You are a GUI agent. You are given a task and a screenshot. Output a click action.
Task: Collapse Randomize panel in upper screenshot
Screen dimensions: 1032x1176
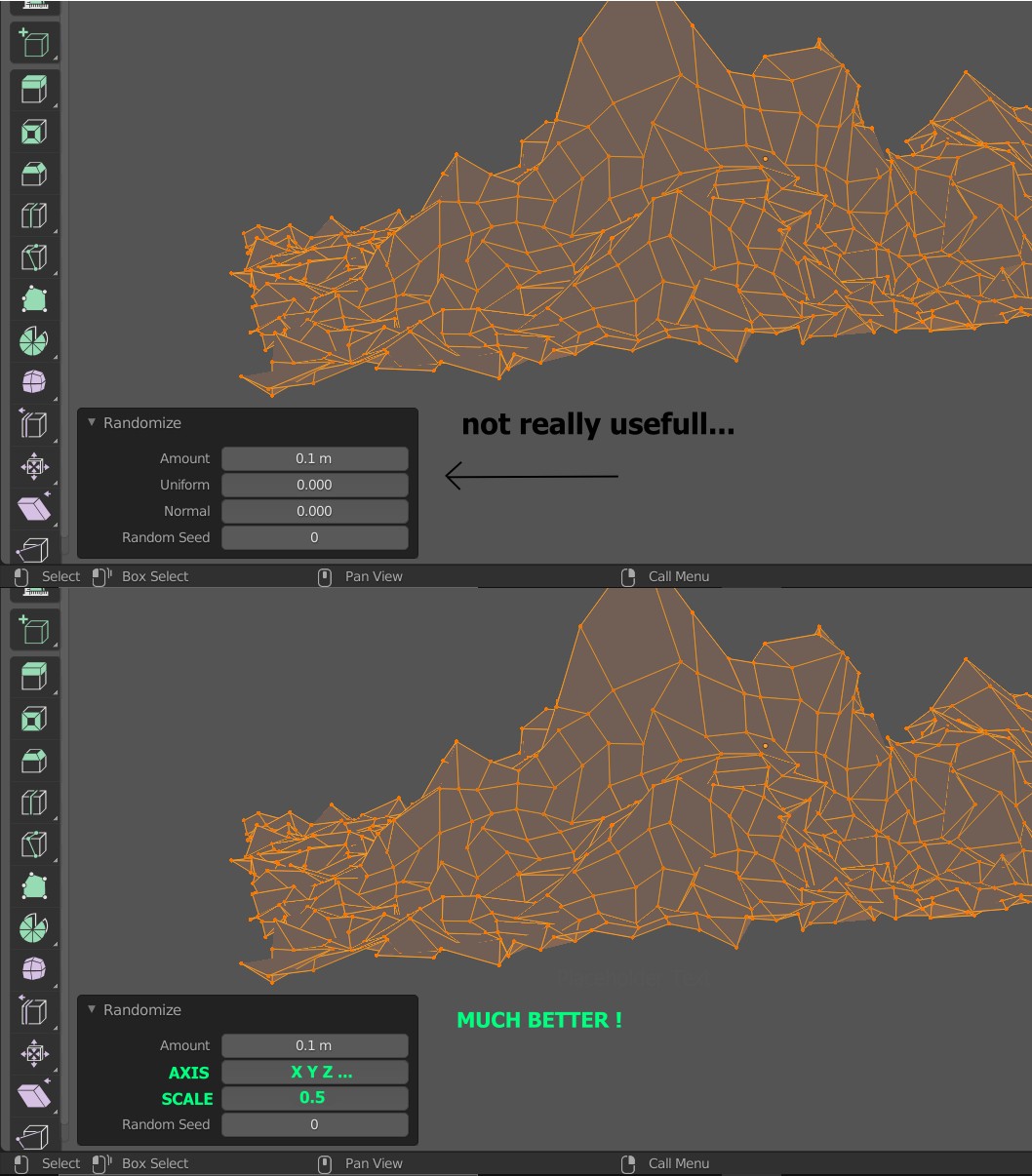pos(92,422)
